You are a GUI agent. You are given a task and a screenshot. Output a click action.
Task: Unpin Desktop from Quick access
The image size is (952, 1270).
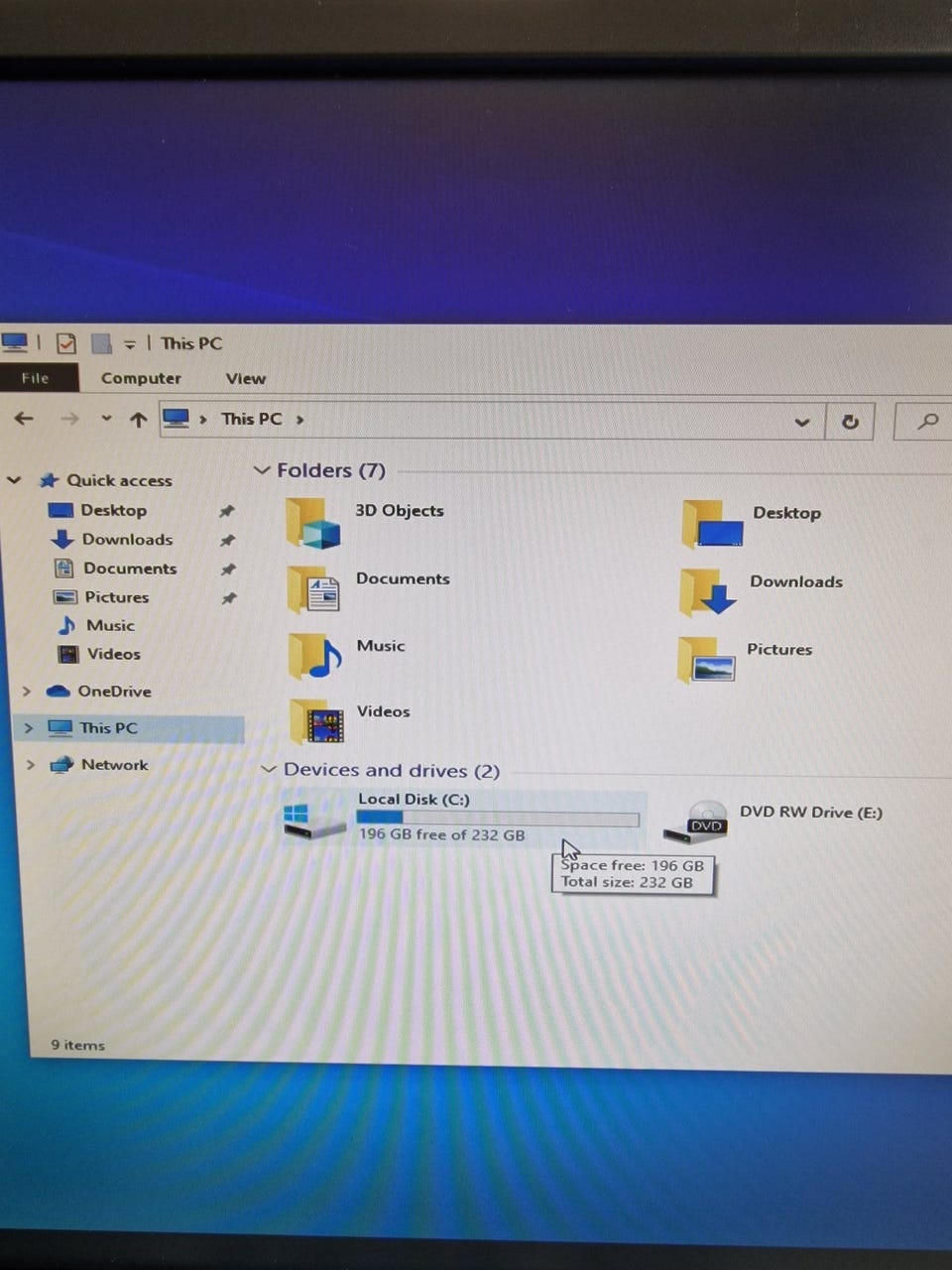click(x=227, y=511)
